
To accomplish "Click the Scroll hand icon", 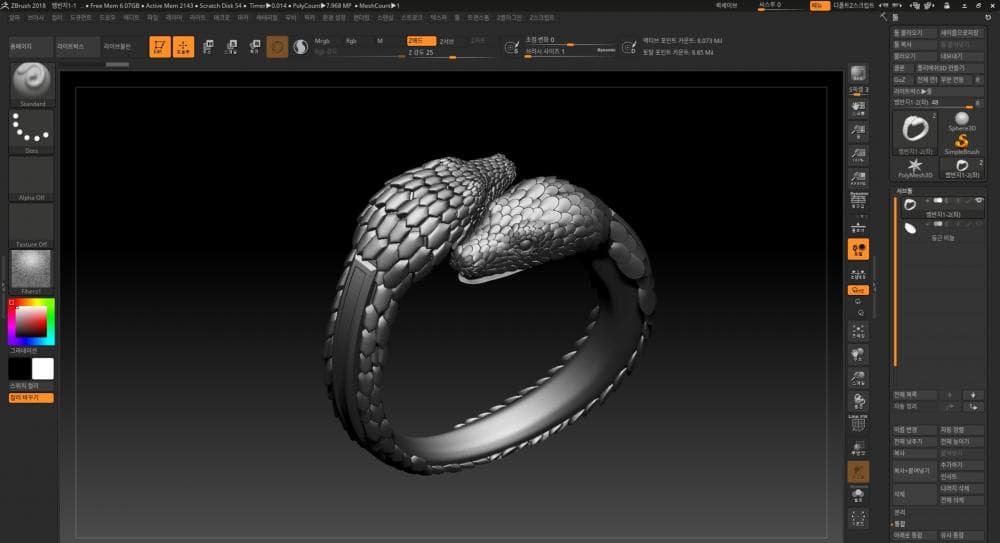I will [858, 108].
